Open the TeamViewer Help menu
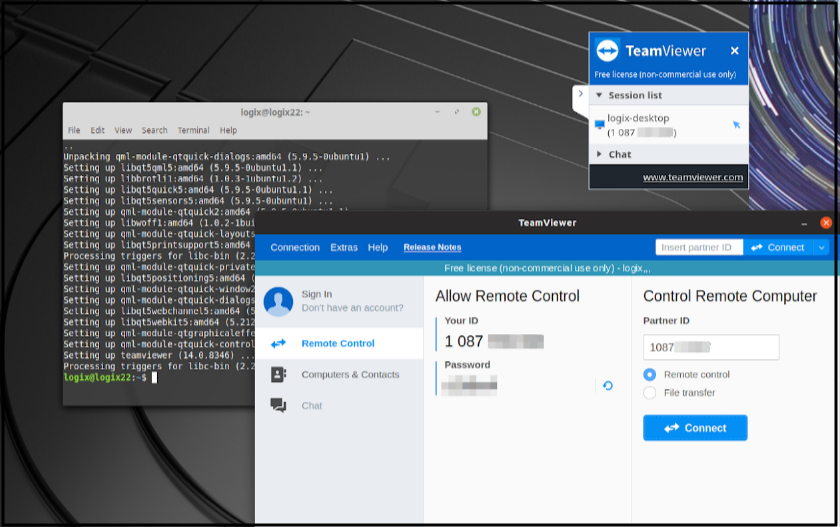 378,247
